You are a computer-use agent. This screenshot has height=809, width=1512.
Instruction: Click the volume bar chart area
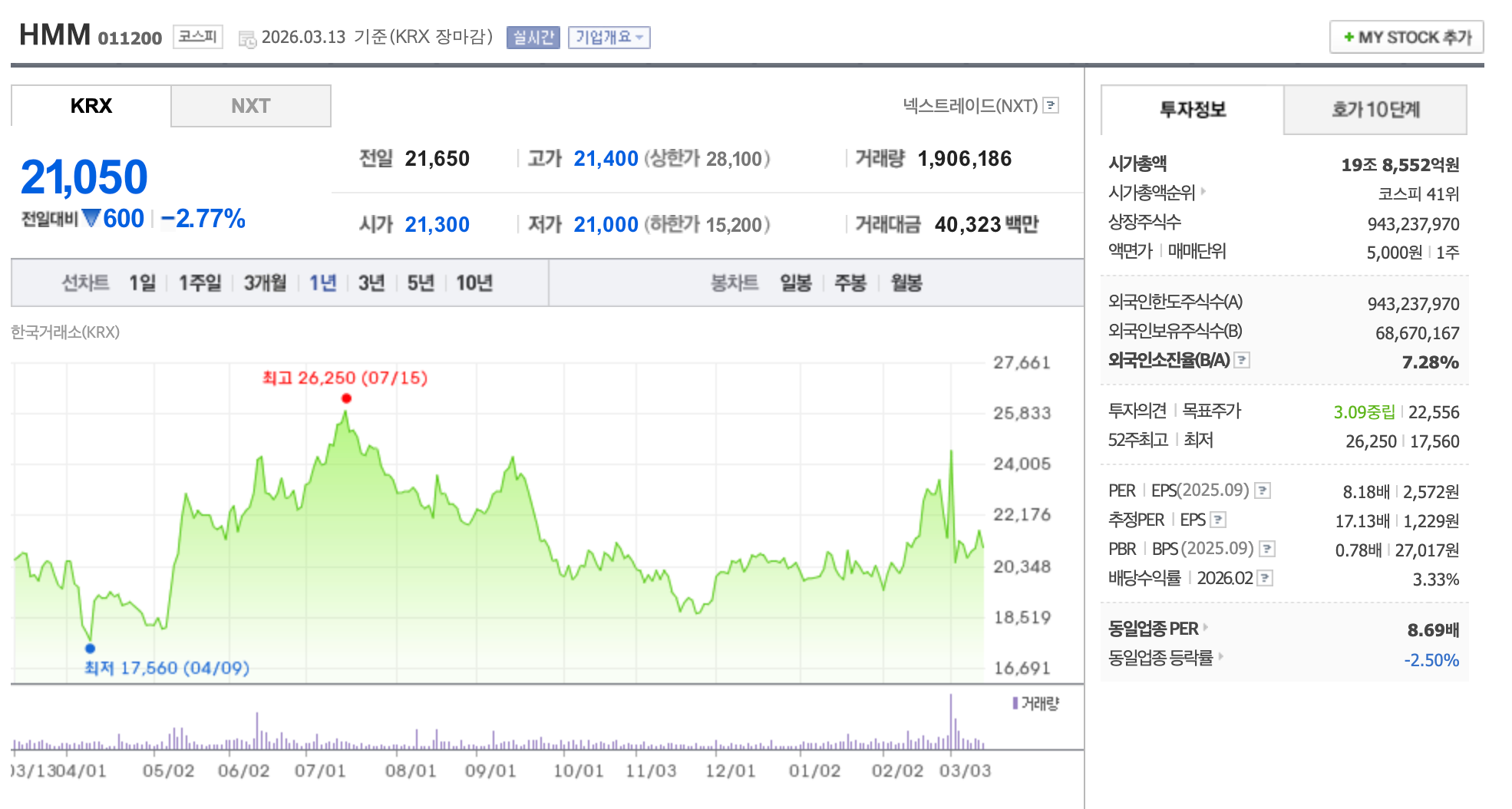(x=497, y=721)
